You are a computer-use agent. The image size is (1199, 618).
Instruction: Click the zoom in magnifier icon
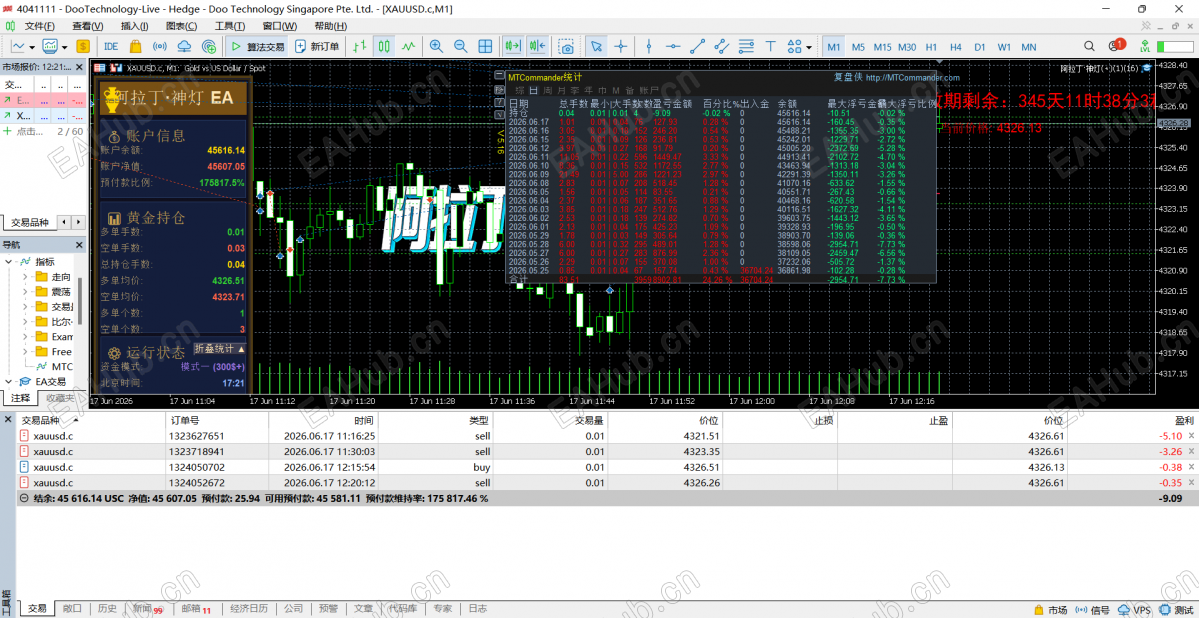click(x=436, y=47)
